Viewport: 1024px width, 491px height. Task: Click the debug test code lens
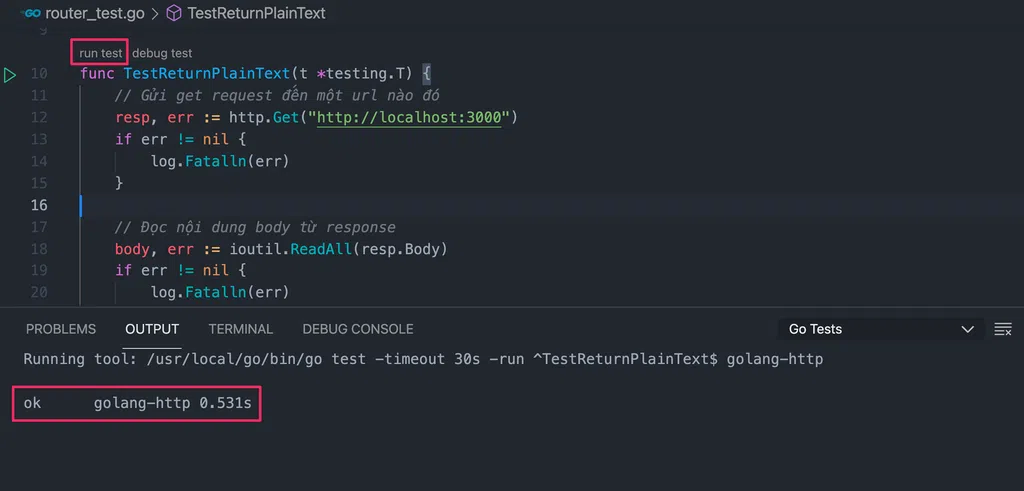pyautogui.click(x=162, y=53)
